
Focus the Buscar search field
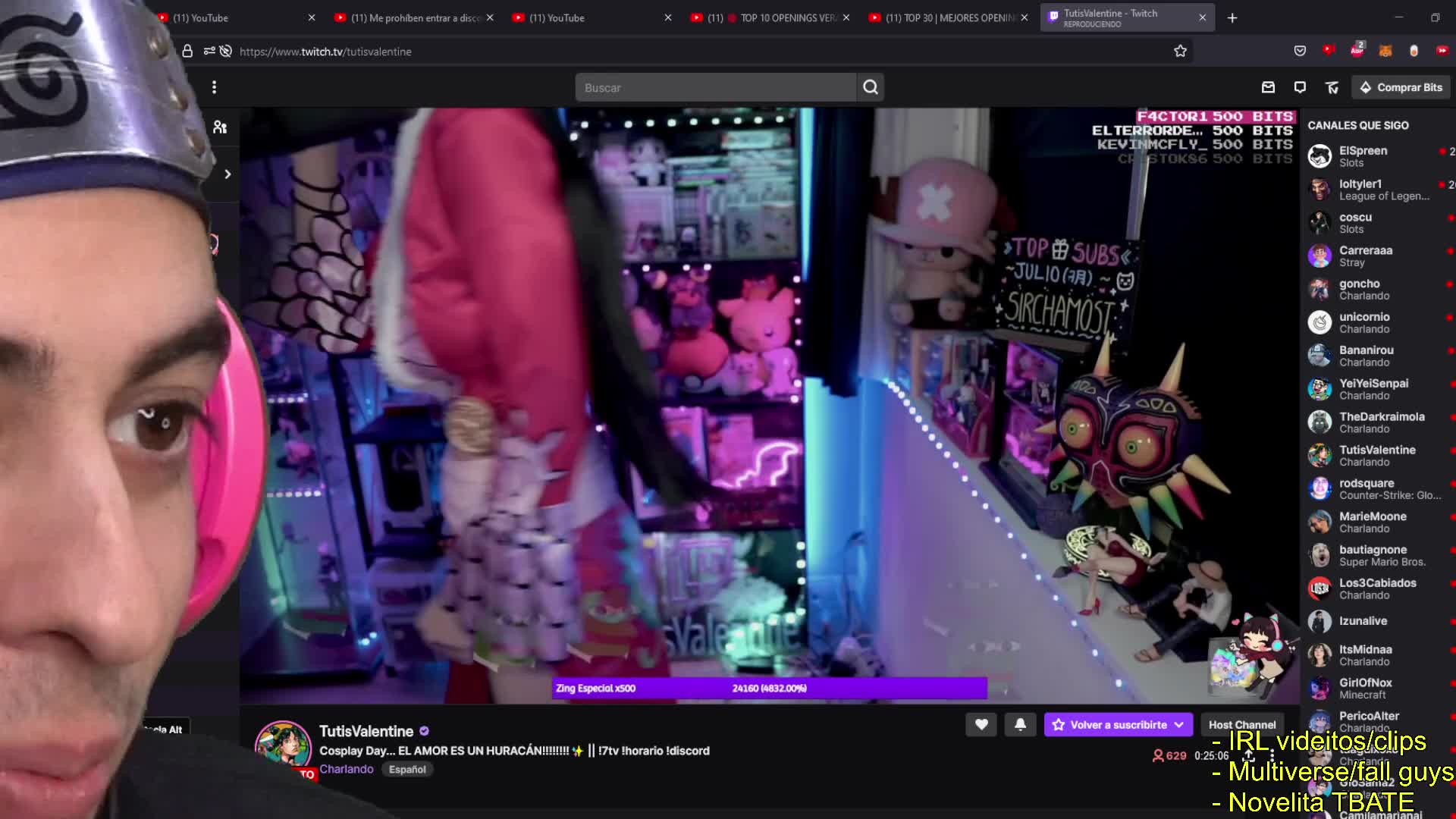(x=716, y=87)
